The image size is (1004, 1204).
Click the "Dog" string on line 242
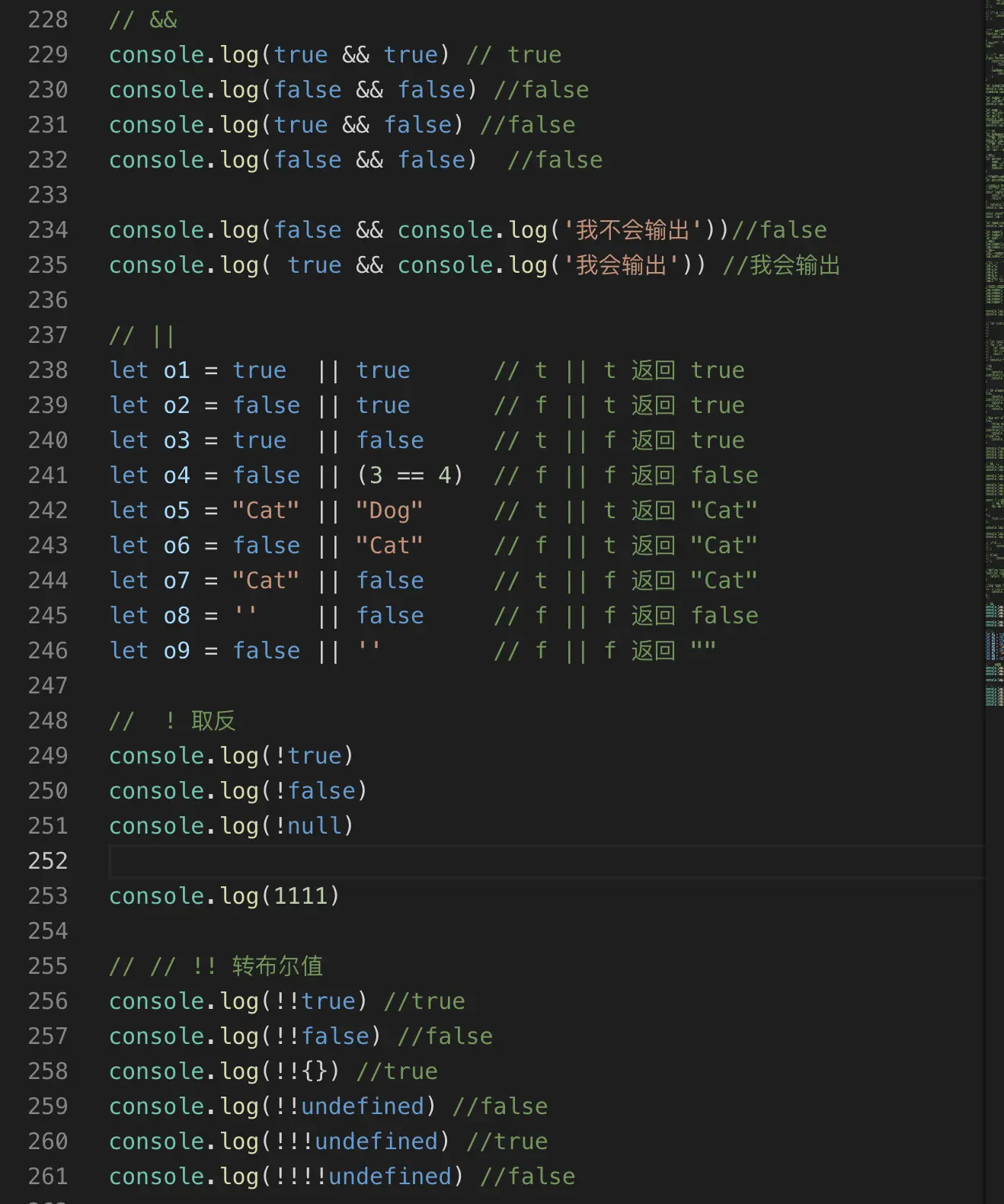coord(389,511)
